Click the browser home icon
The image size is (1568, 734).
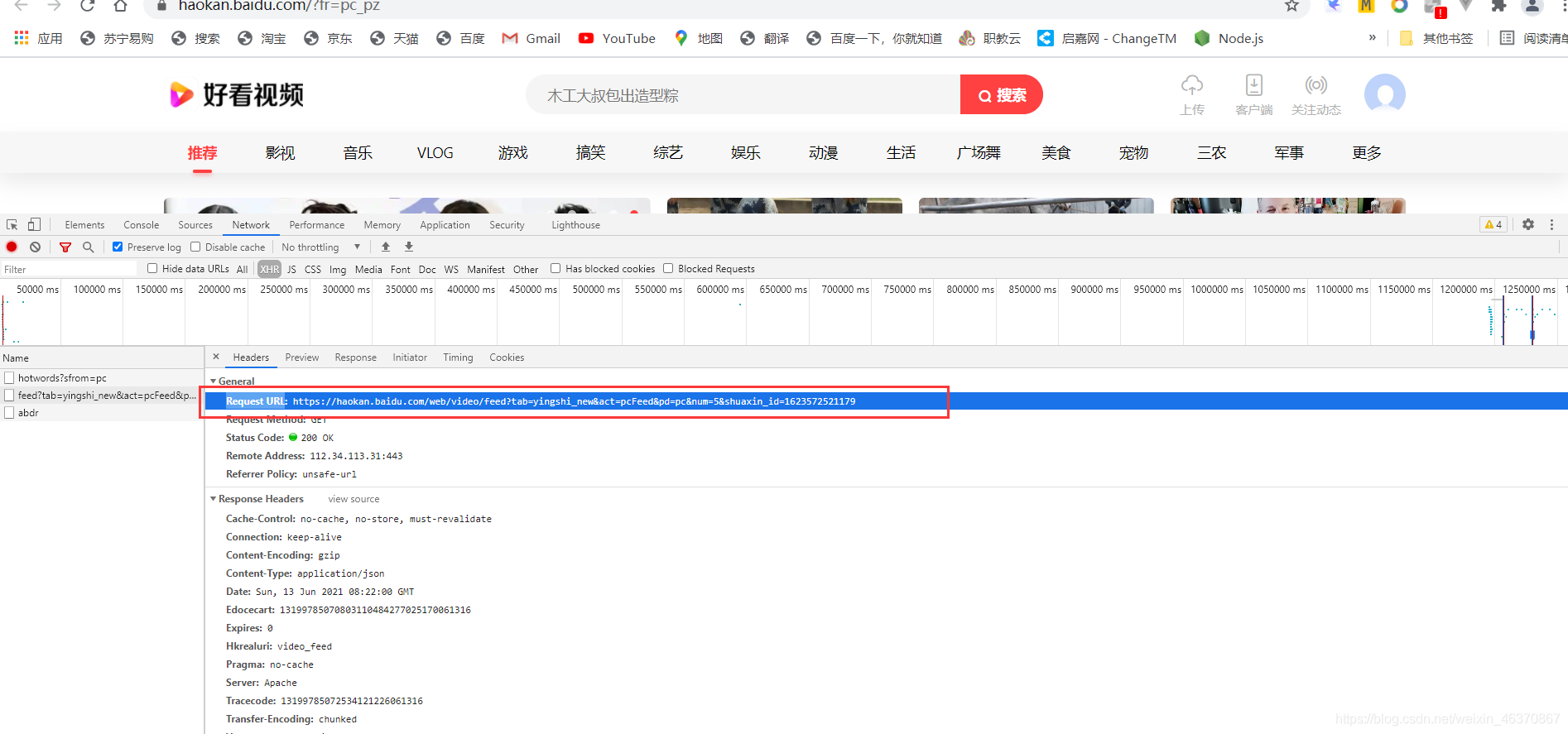coord(120,5)
